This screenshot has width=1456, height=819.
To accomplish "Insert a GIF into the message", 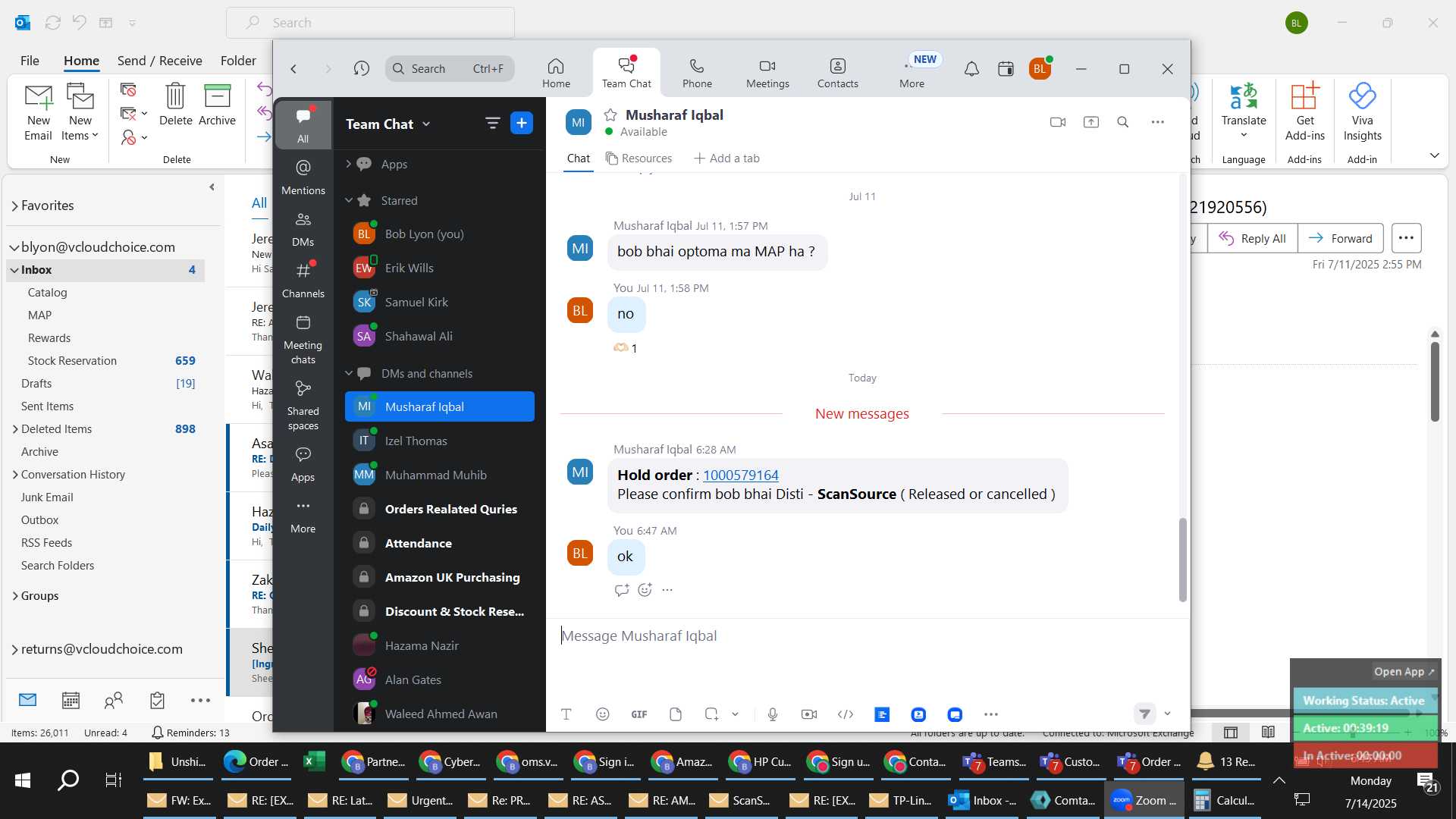I will tap(639, 714).
